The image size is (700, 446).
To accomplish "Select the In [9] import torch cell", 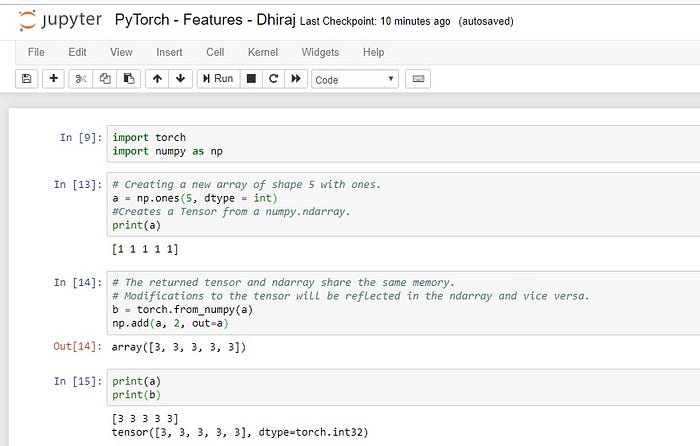I will click(x=404, y=144).
